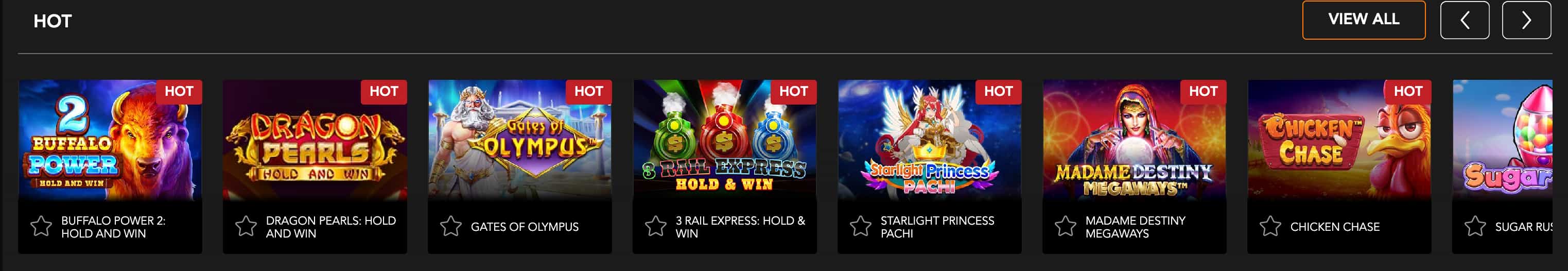The image size is (1568, 271).
Task: Mark Gates of Olympus as favorite
Action: point(451,227)
